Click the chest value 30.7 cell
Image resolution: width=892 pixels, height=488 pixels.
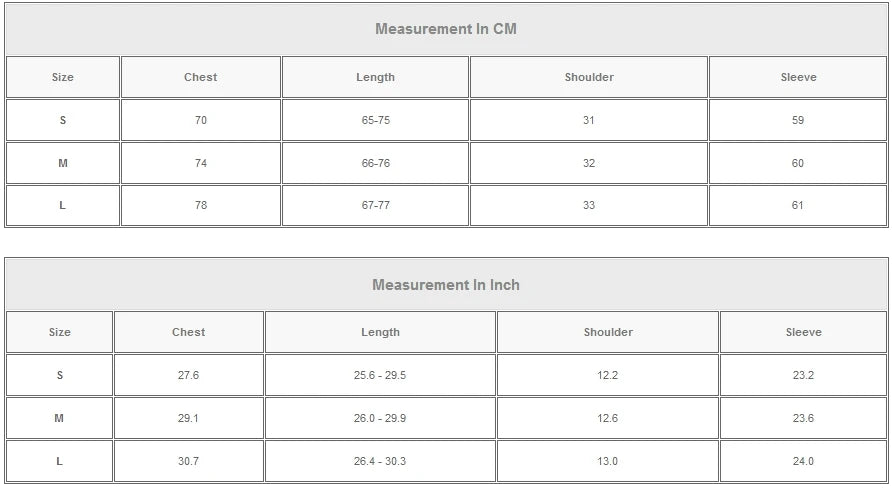click(188, 461)
